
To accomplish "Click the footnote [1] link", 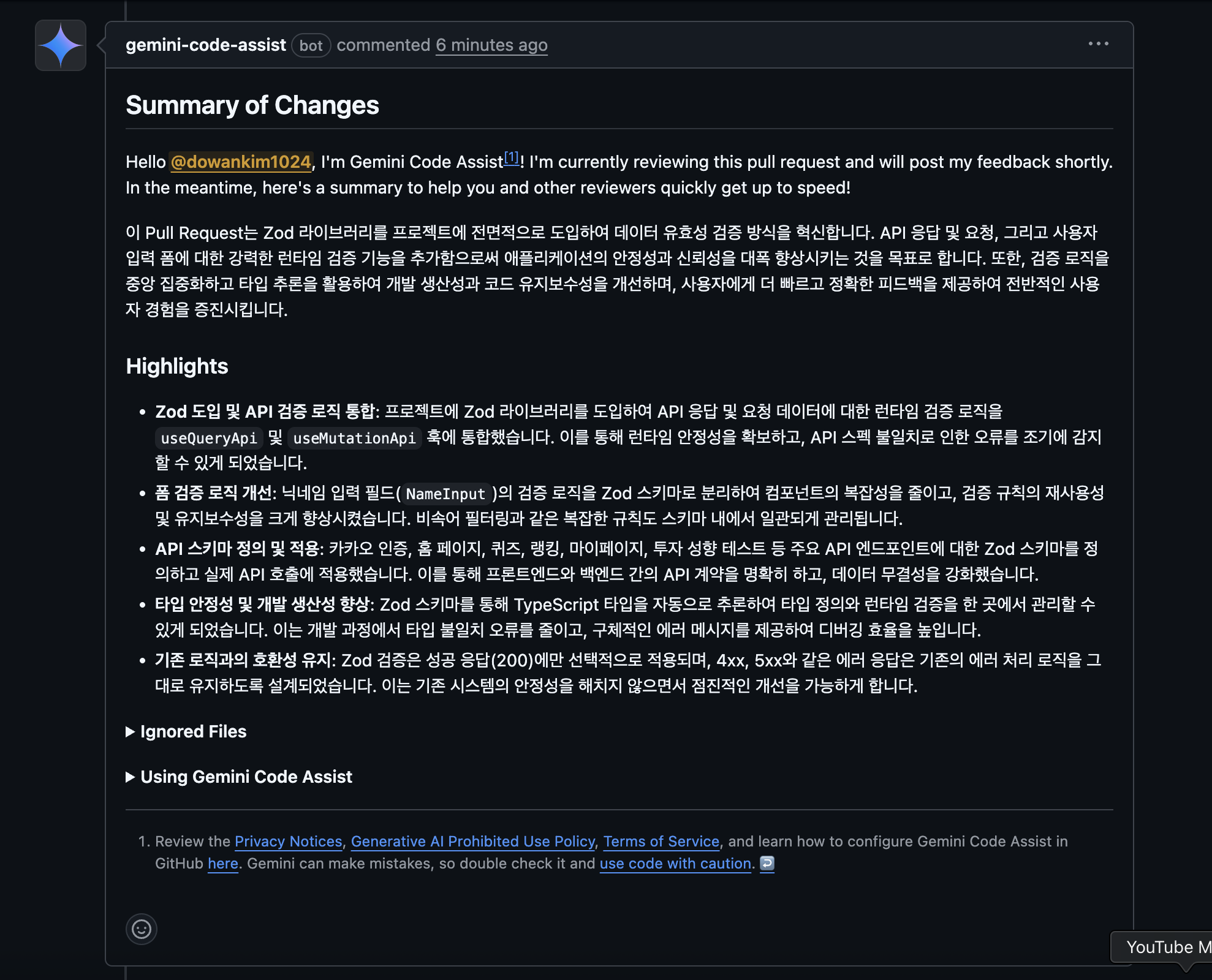I will coord(512,158).
